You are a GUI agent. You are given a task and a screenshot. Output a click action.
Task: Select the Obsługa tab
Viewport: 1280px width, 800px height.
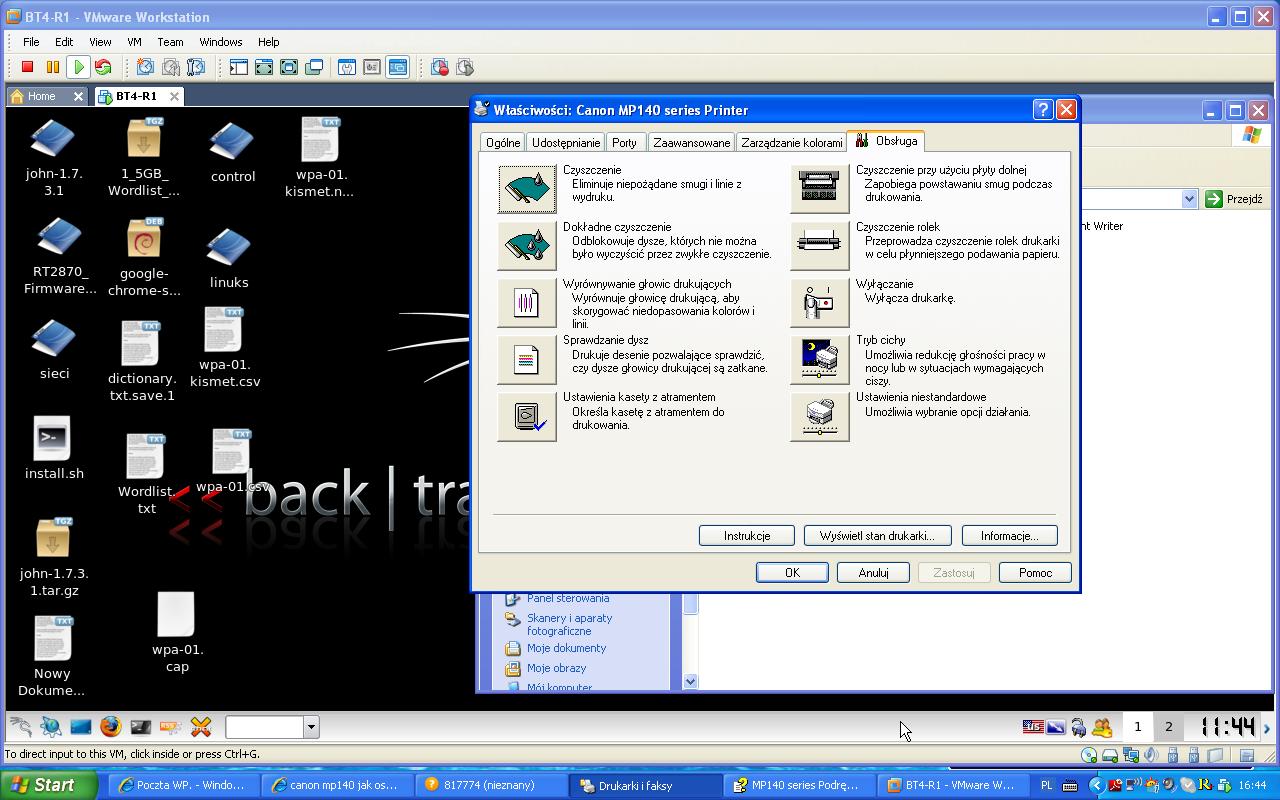click(x=886, y=141)
